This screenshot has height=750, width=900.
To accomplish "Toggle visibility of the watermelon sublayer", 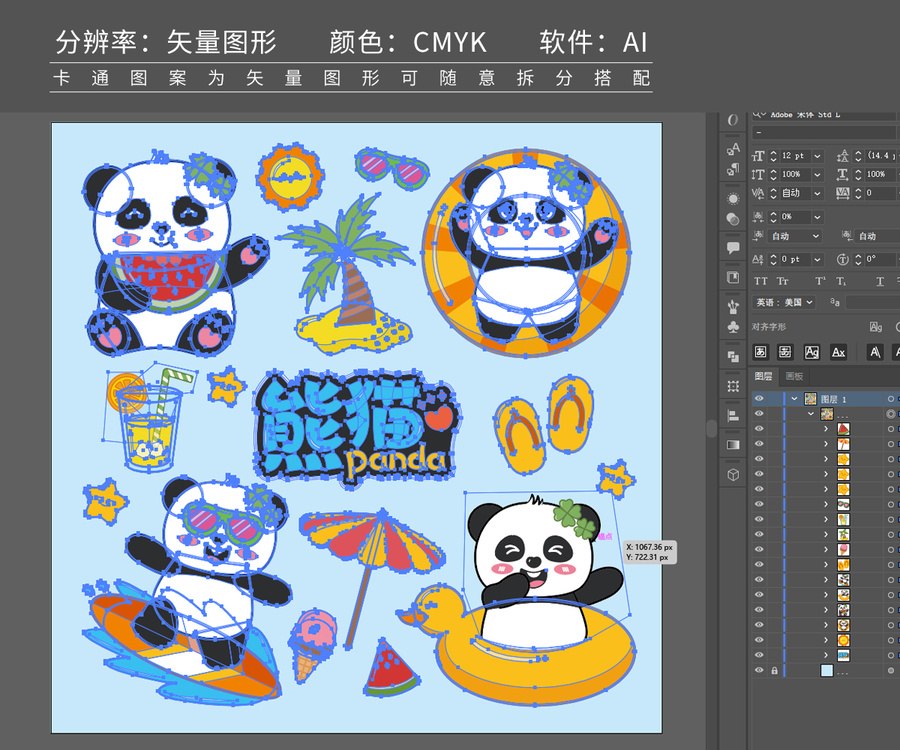I will click(759, 429).
